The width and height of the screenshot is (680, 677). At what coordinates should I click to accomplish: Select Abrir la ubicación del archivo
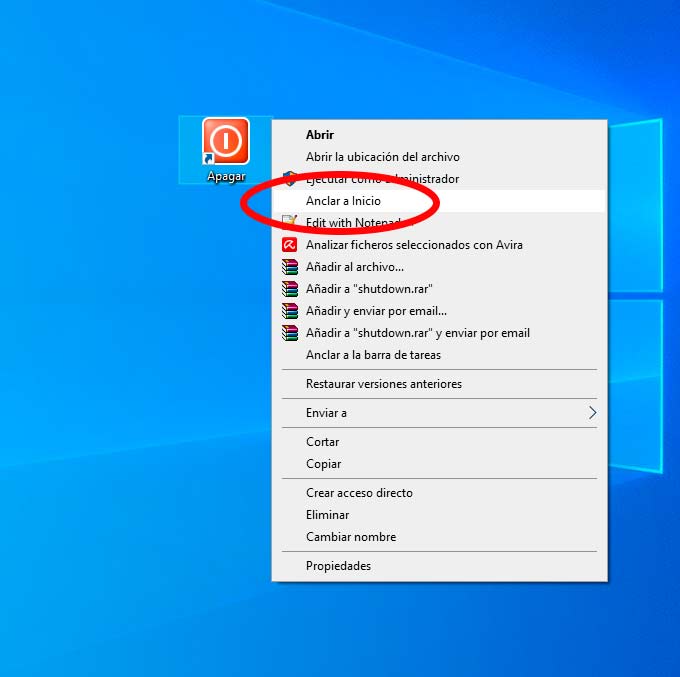[439, 157]
